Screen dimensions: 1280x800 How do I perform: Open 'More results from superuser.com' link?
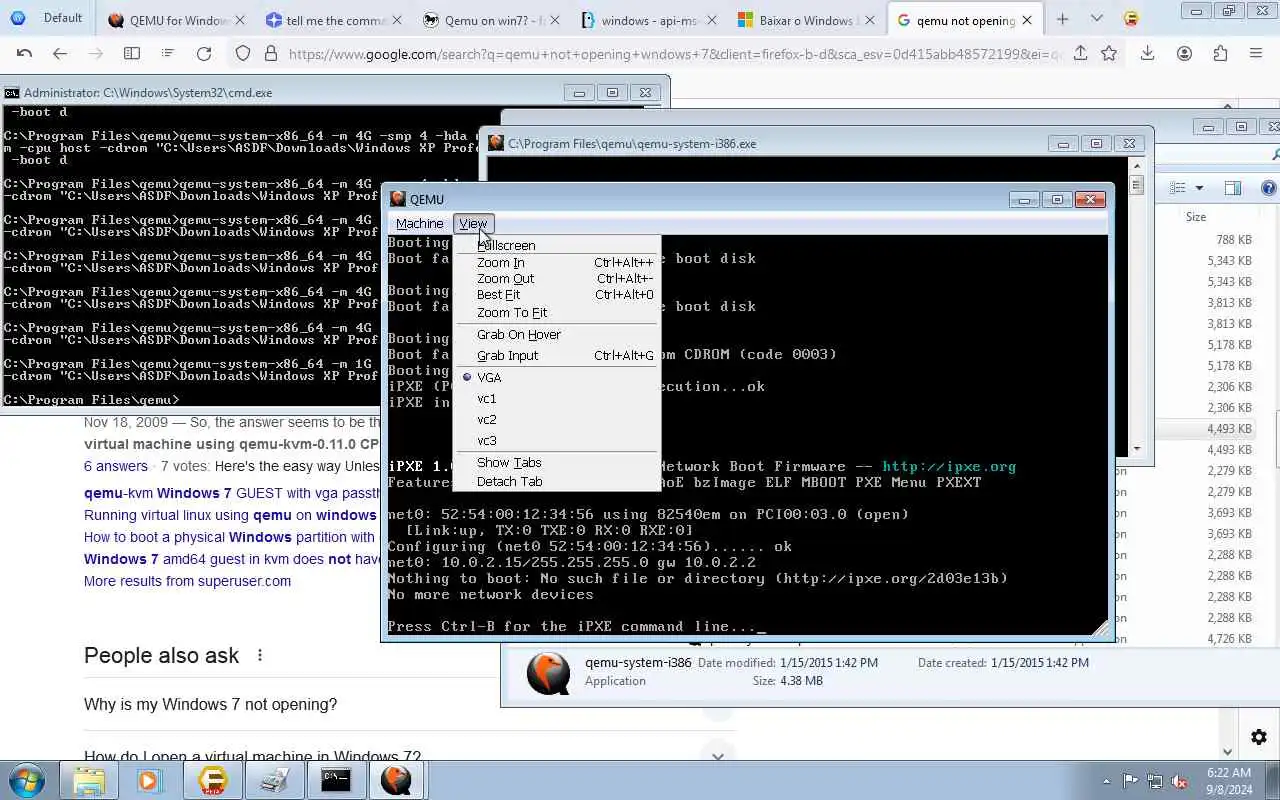coord(187,581)
